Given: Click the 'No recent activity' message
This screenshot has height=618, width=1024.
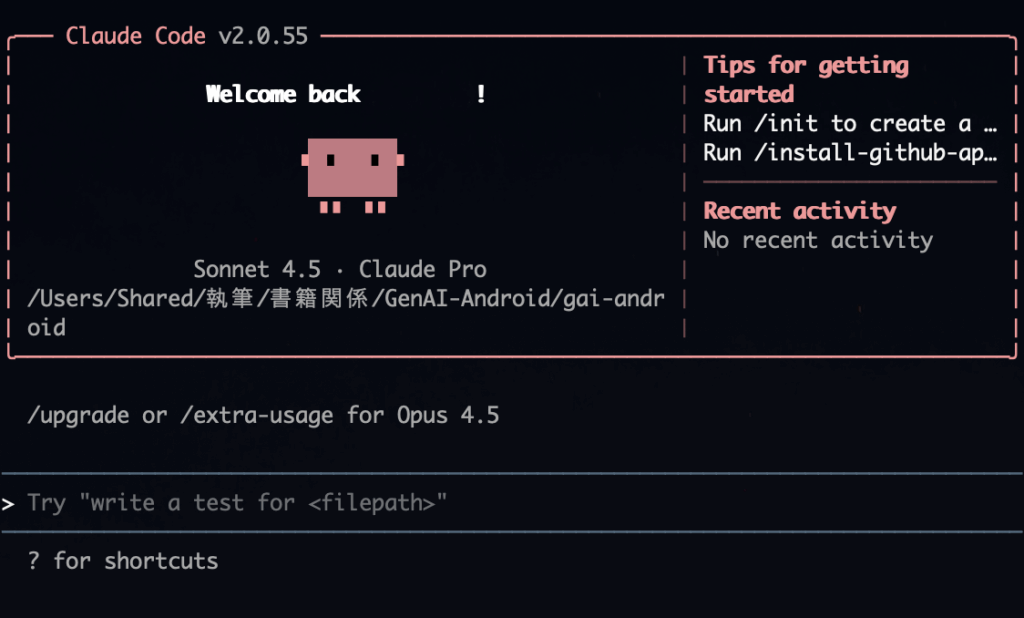Looking at the screenshot, I should point(817,240).
